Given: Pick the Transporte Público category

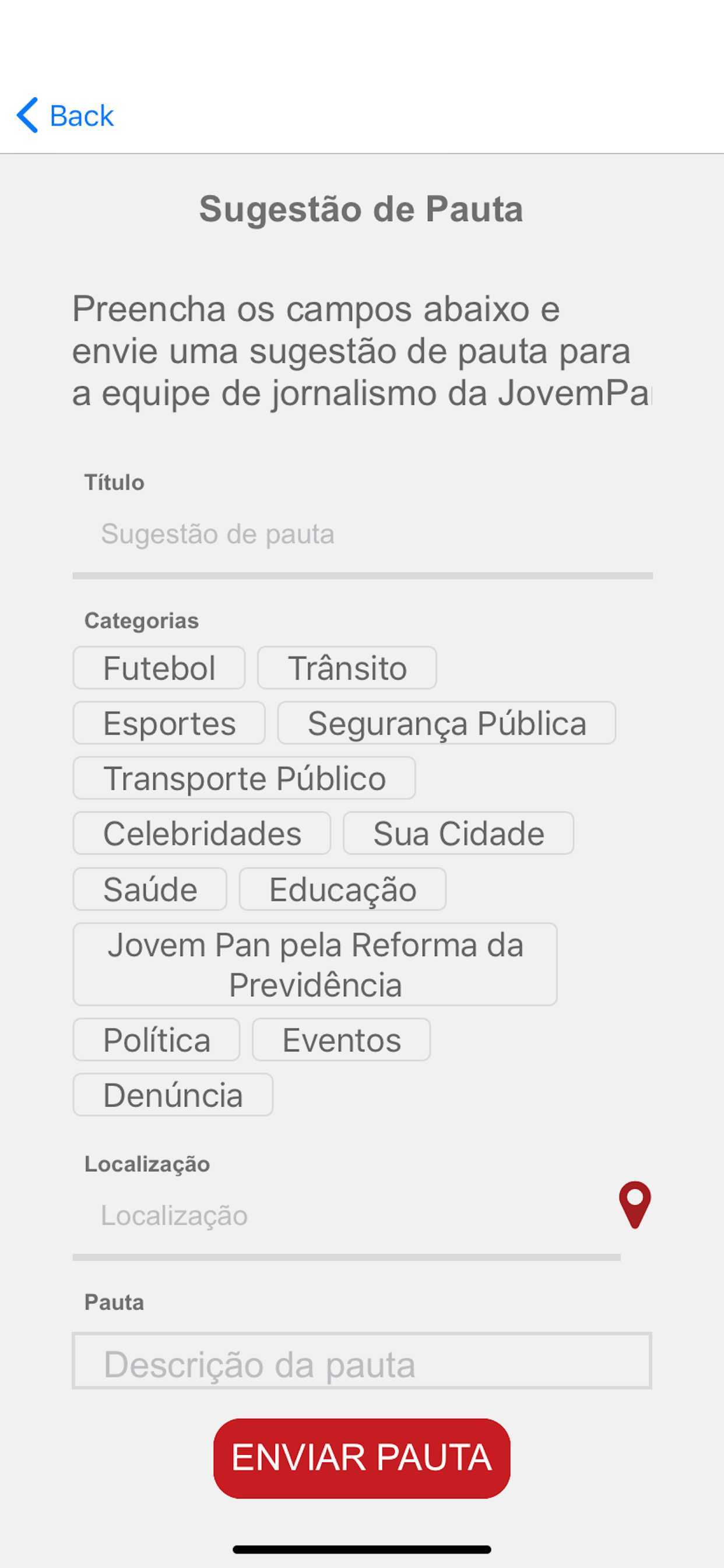Looking at the screenshot, I should pyautogui.click(x=245, y=778).
